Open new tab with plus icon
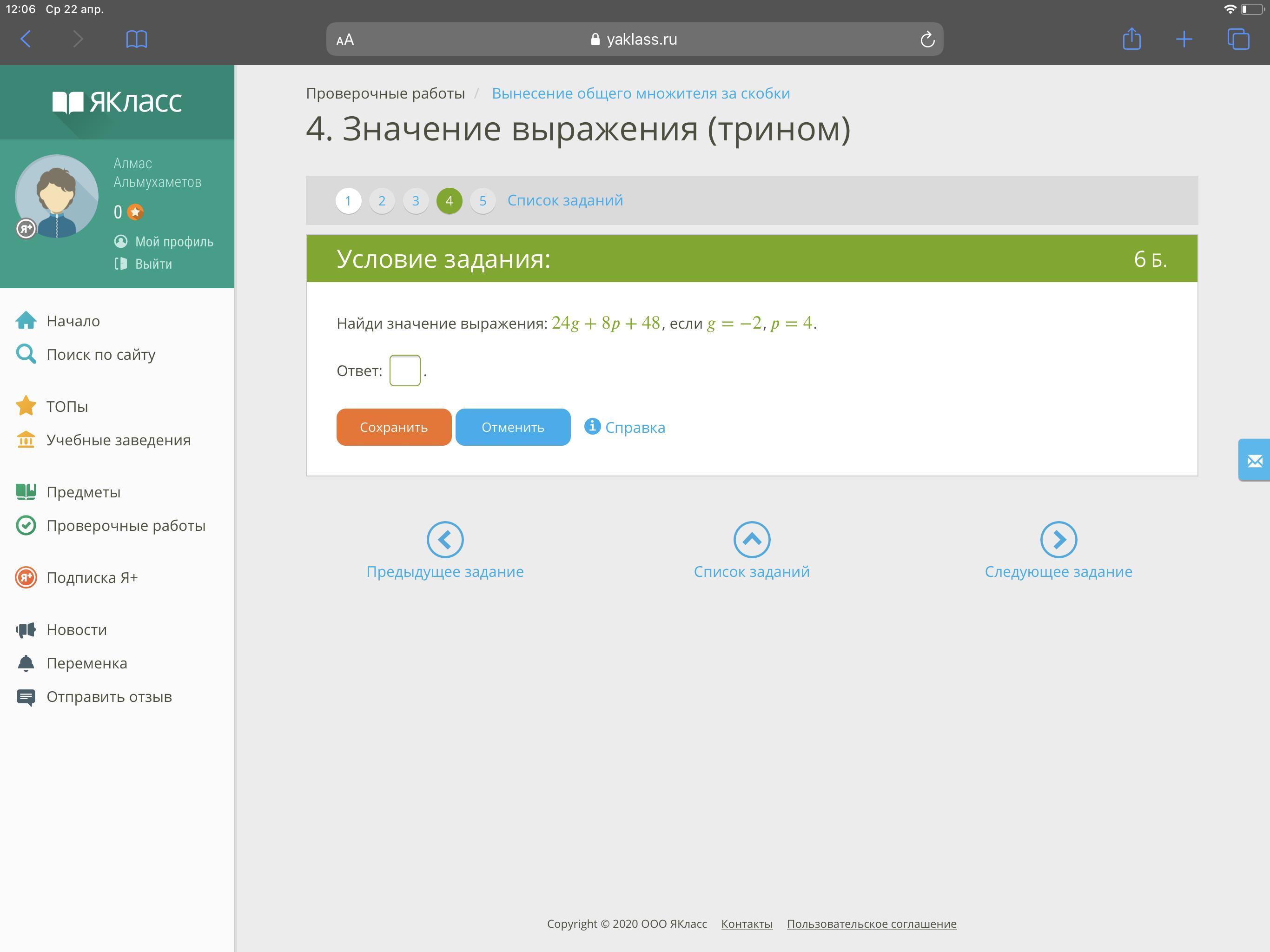1270x952 pixels. coord(1184,39)
